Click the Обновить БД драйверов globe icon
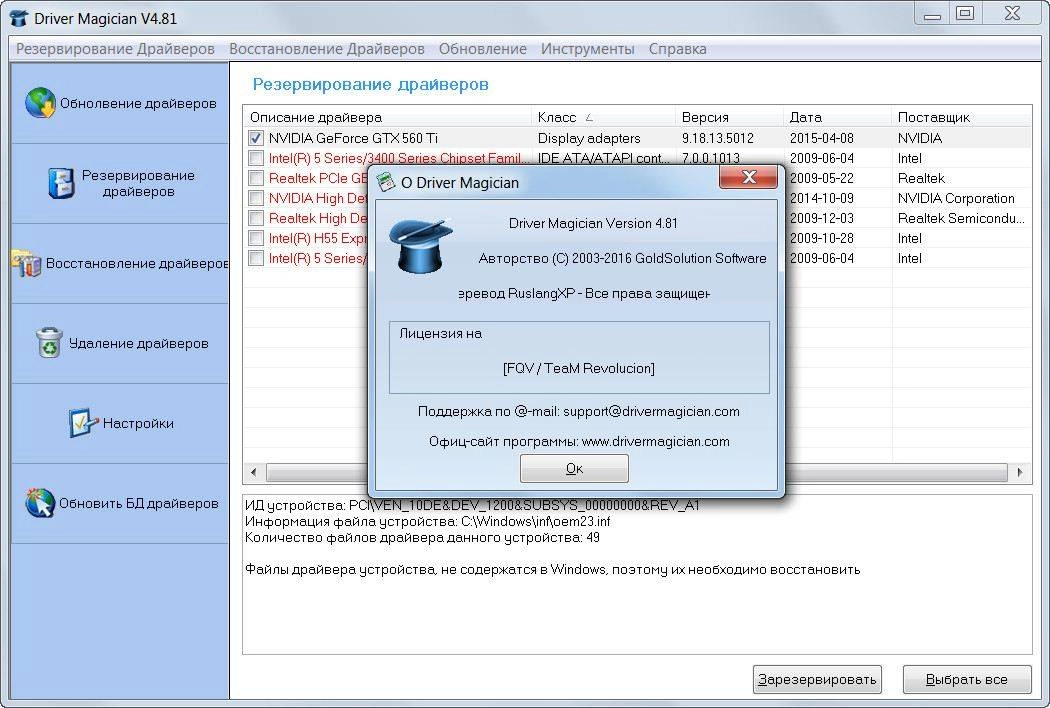 point(40,502)
